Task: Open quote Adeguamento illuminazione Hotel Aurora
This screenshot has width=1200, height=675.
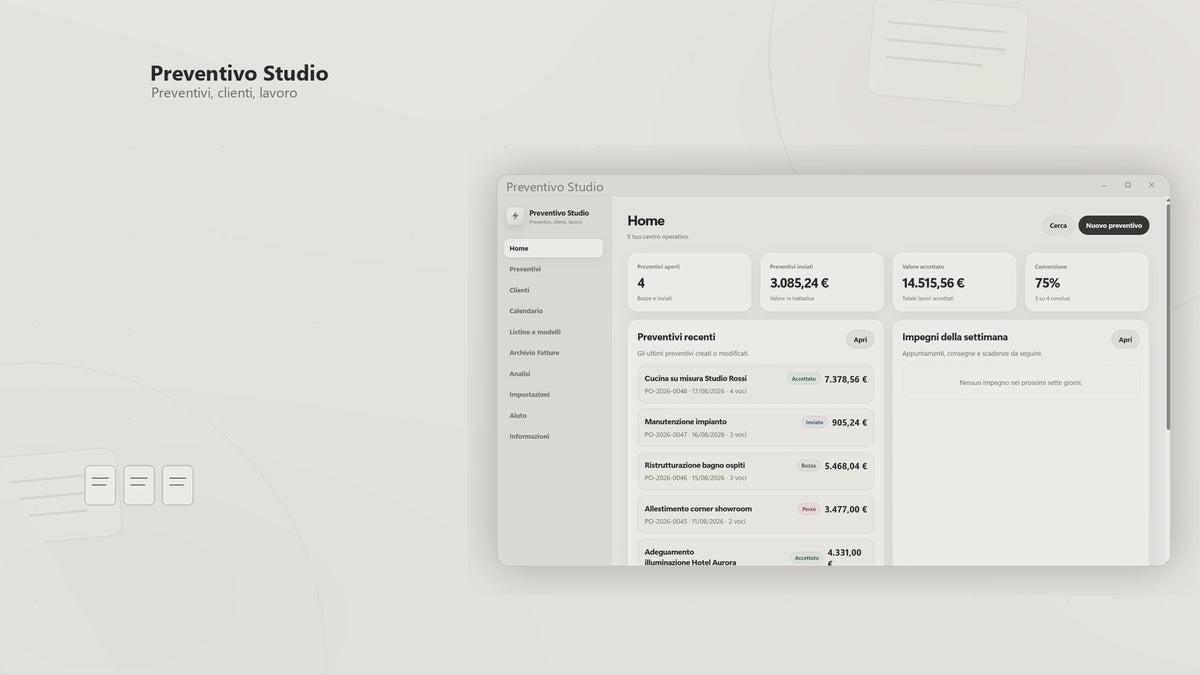Action: click(x=756, y=553)
